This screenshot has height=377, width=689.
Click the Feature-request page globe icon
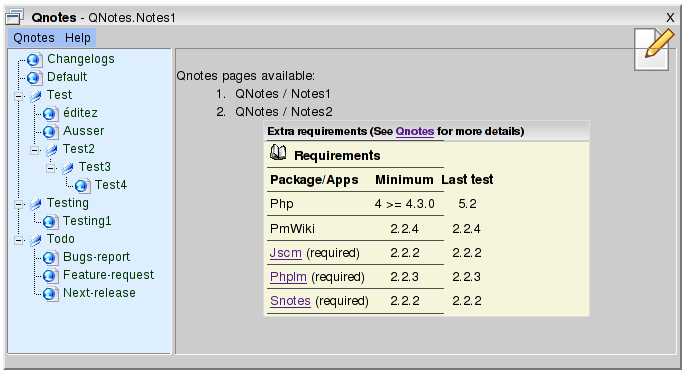tap(51, 276)
